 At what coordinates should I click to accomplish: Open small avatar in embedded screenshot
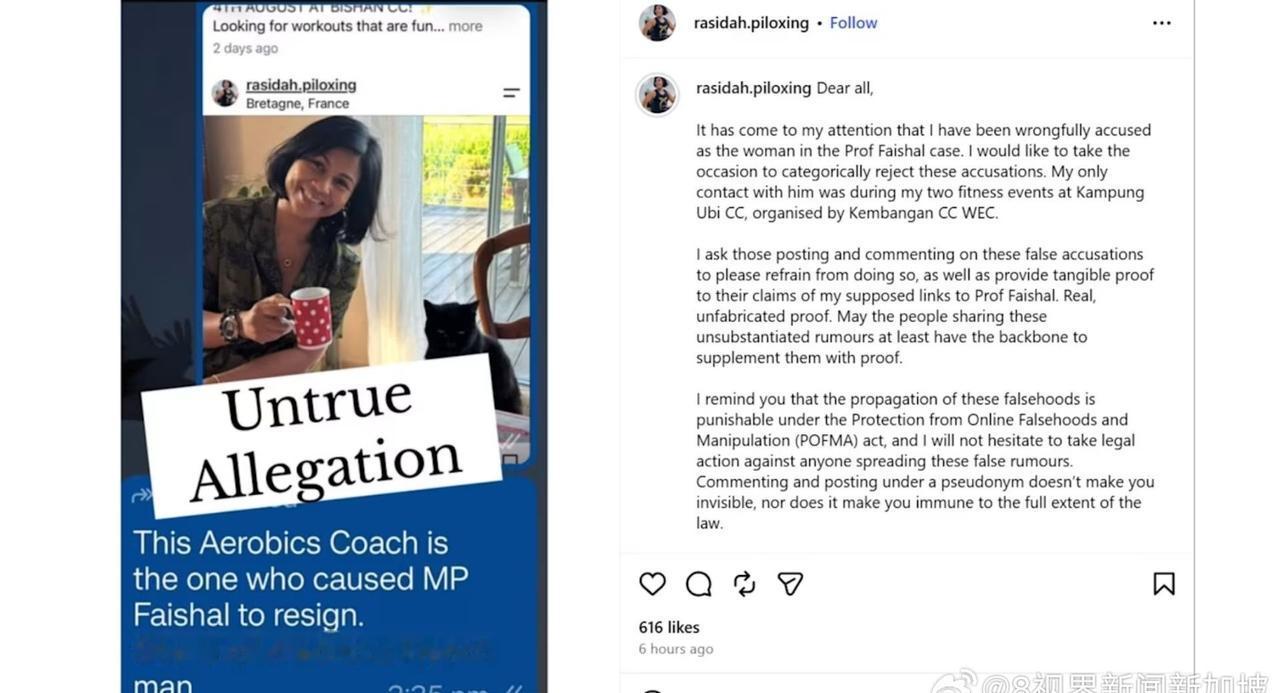pyautogui.click(x=225, y=94)
